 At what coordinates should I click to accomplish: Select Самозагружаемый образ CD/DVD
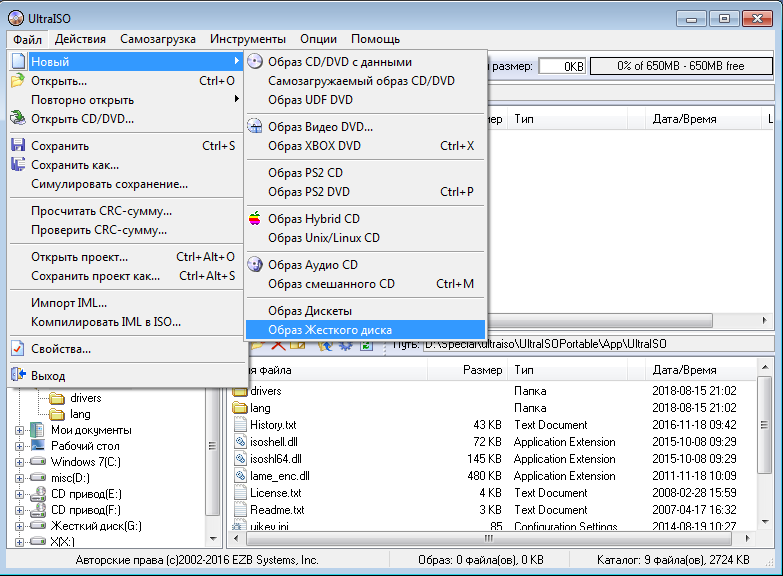tap(366, 80)
